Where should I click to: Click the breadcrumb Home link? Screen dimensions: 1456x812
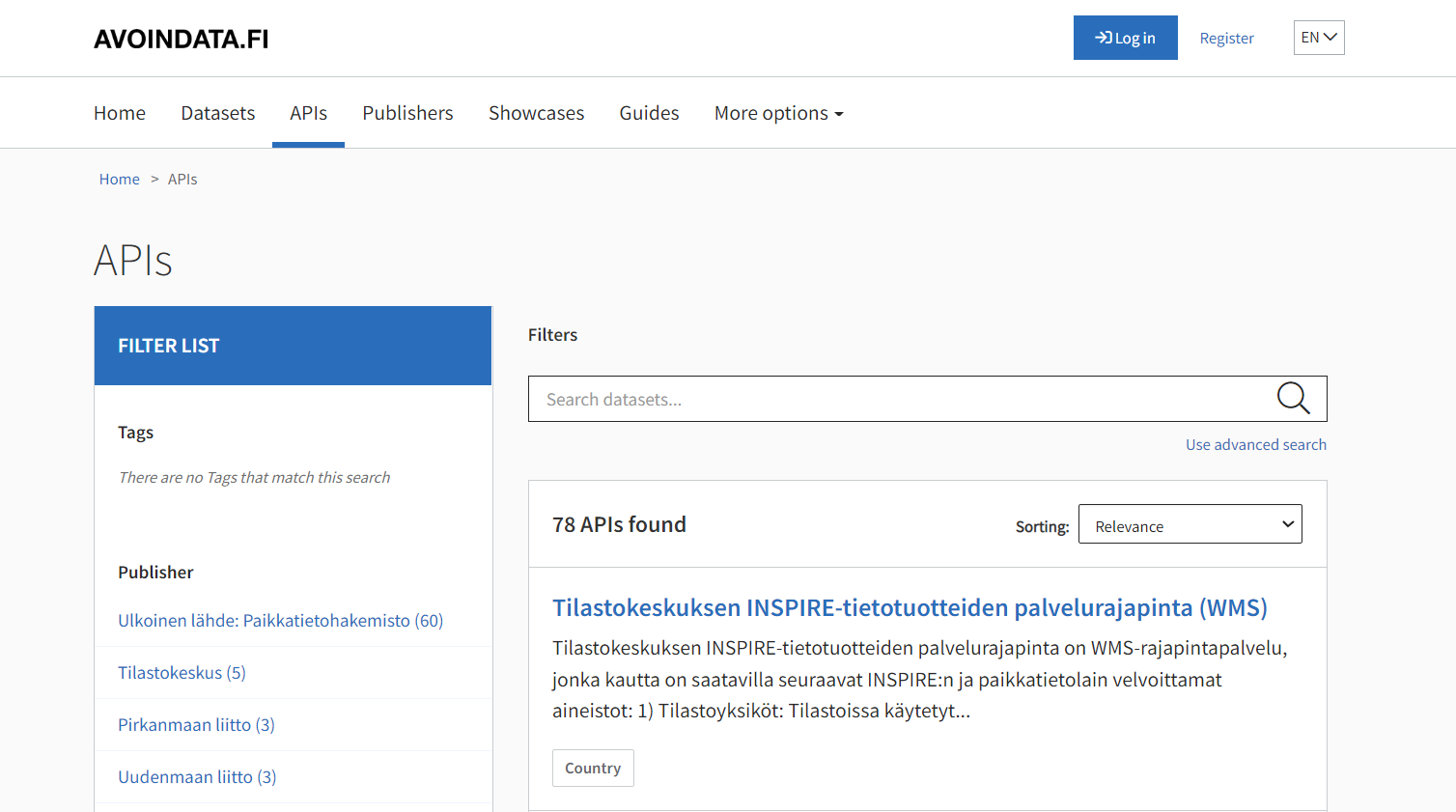(119, 179)
